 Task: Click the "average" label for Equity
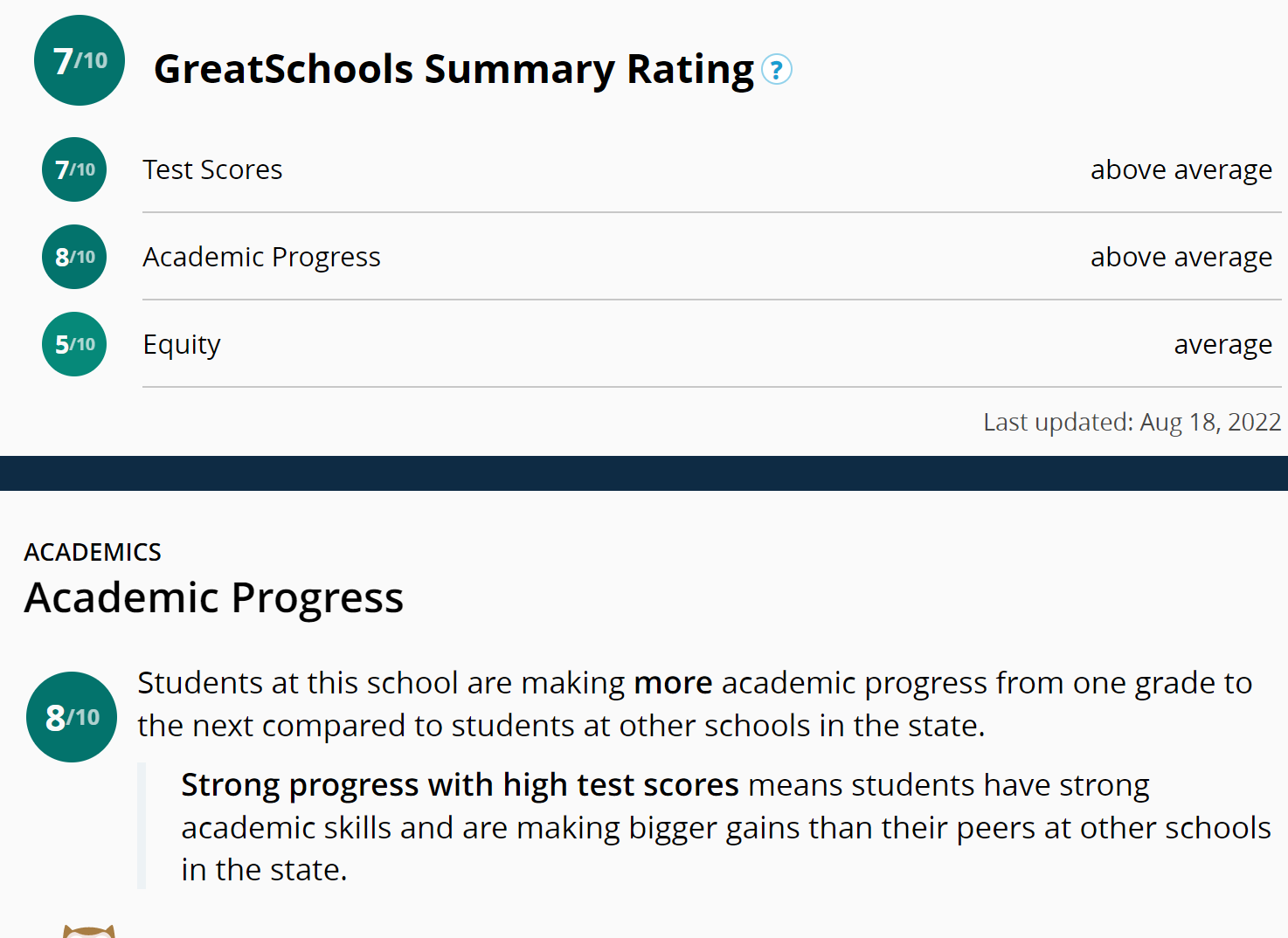(1222, 344)
